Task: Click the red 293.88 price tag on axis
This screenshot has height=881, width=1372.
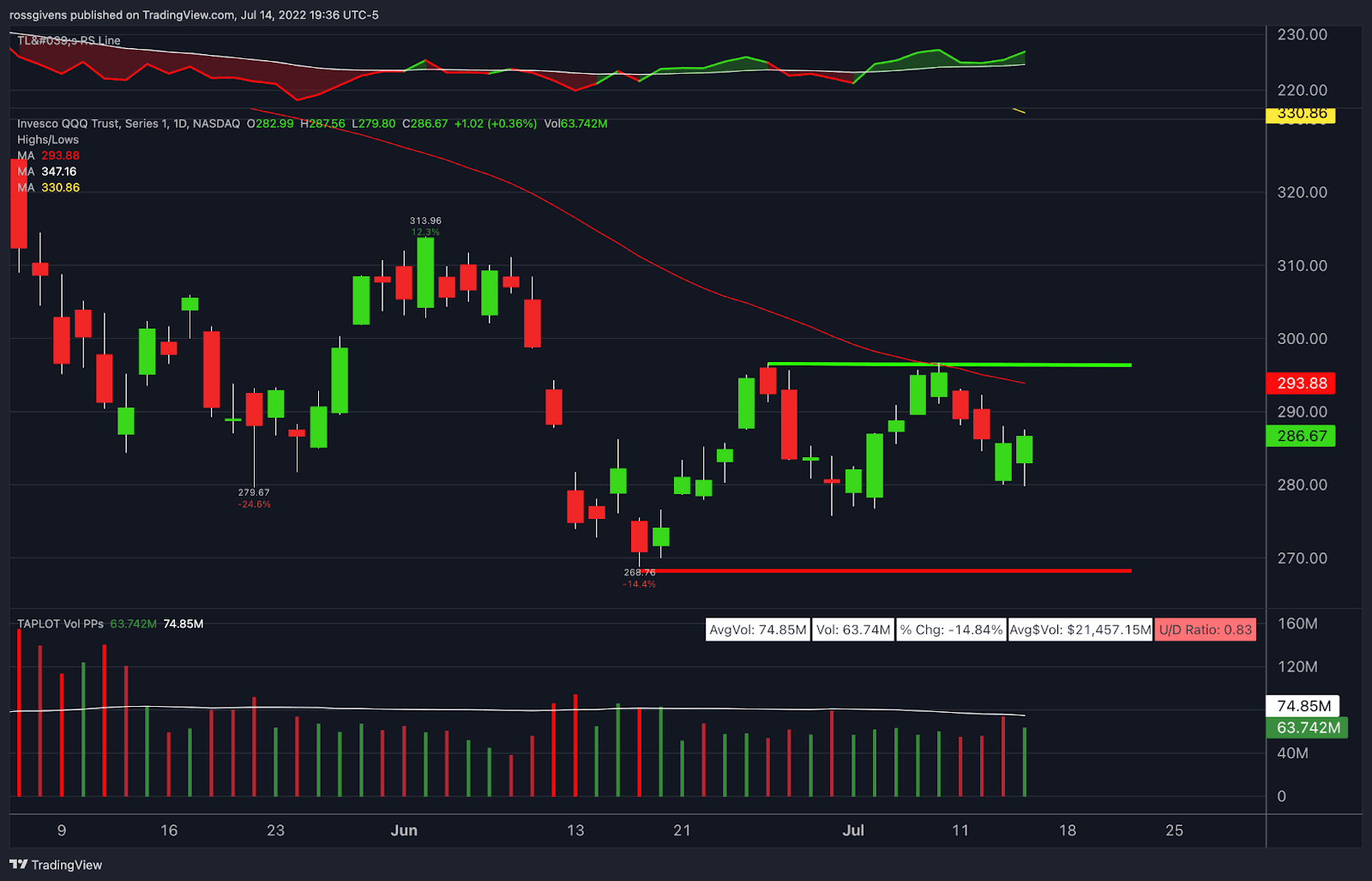Action: 1301,383
